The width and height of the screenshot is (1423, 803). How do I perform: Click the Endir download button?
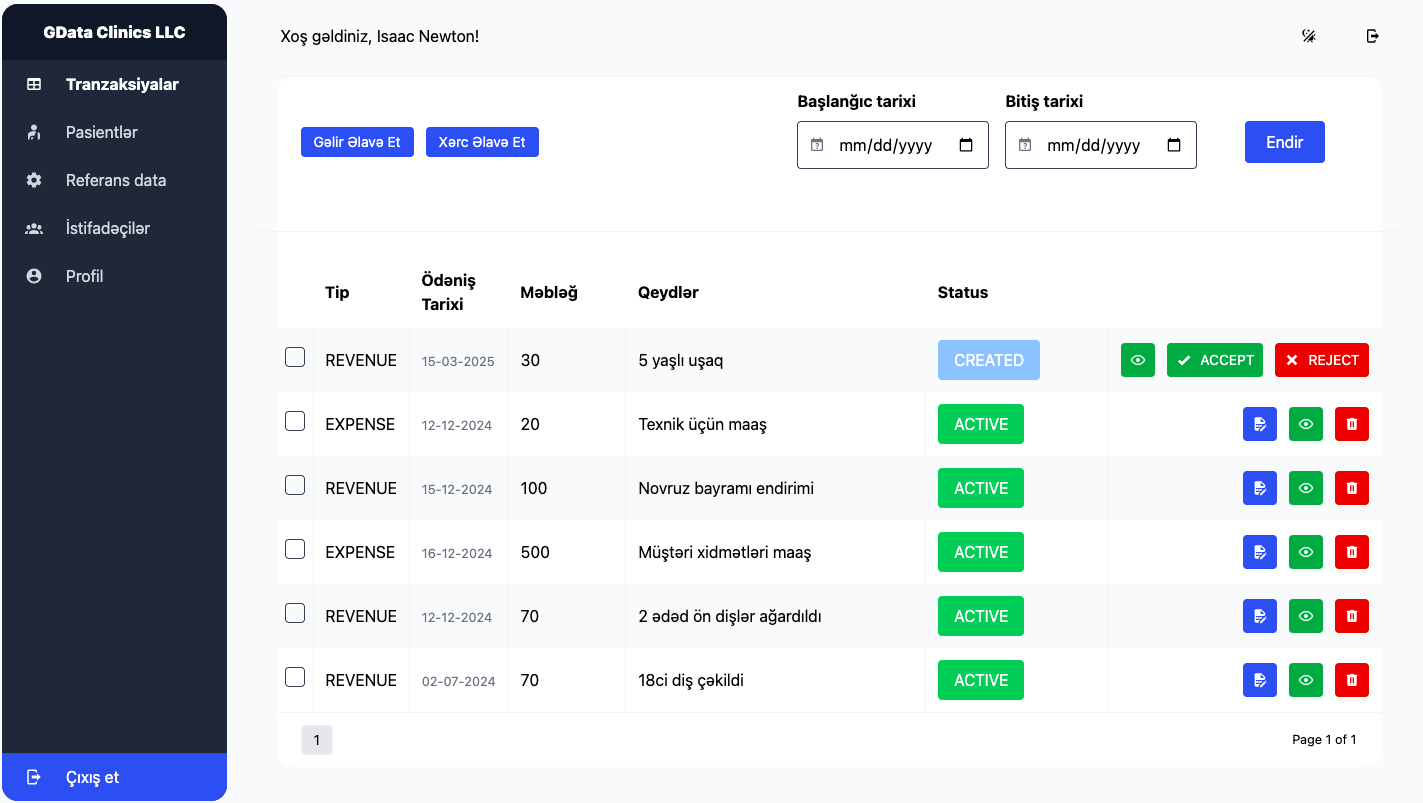pos(1284,142)
